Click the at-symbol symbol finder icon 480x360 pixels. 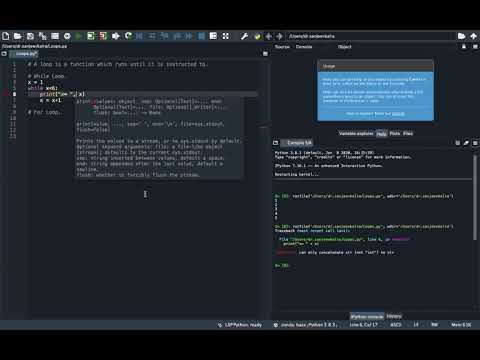coord(67,36)
